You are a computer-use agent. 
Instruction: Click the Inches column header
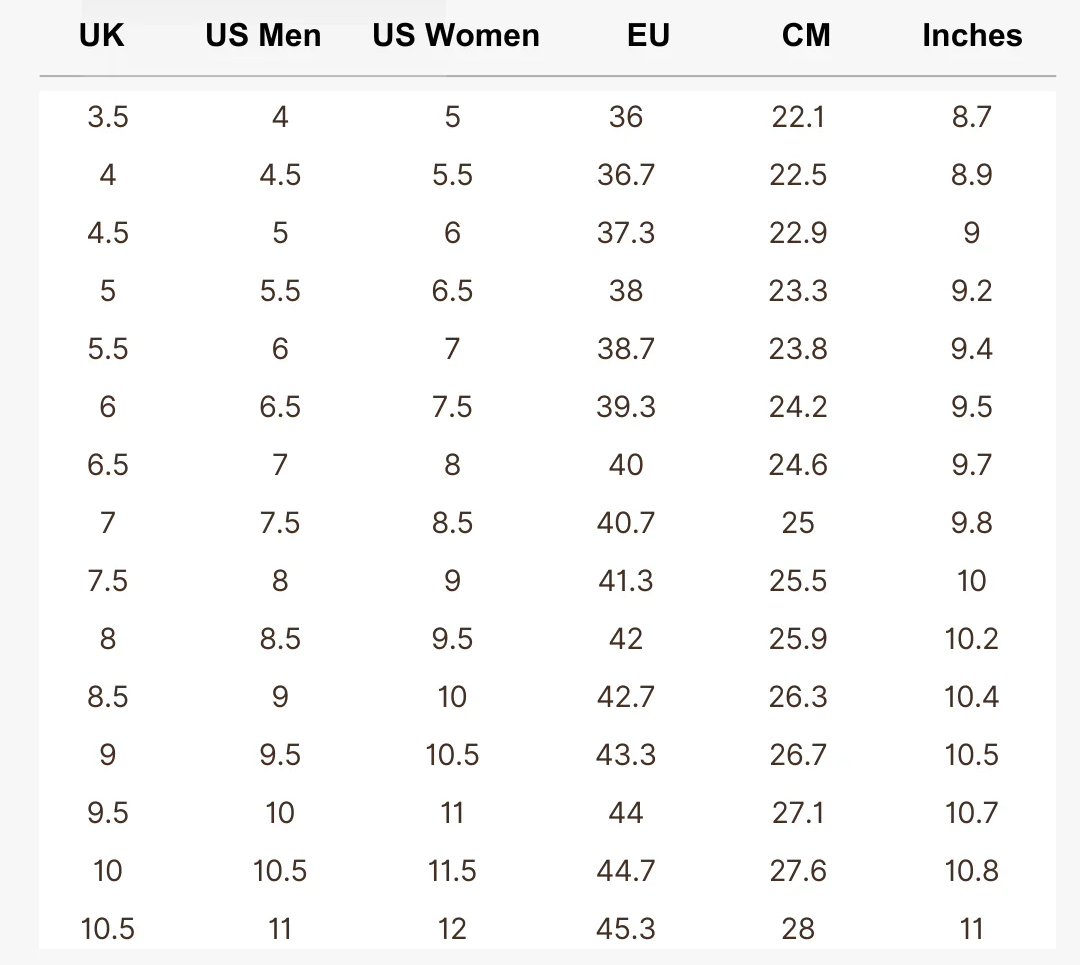[x=972, y=36]
